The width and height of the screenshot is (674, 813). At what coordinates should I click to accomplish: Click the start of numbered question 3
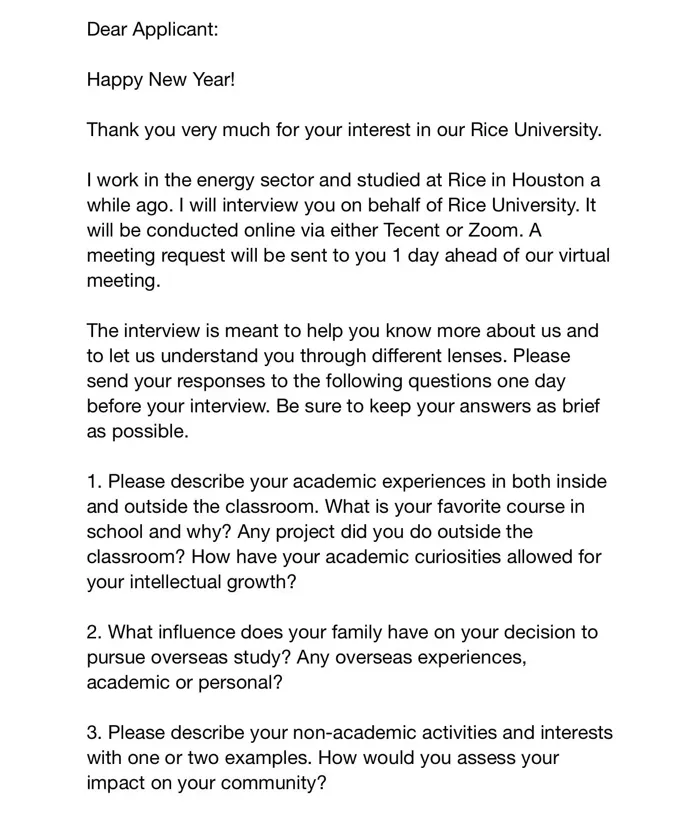pos(94,733)
